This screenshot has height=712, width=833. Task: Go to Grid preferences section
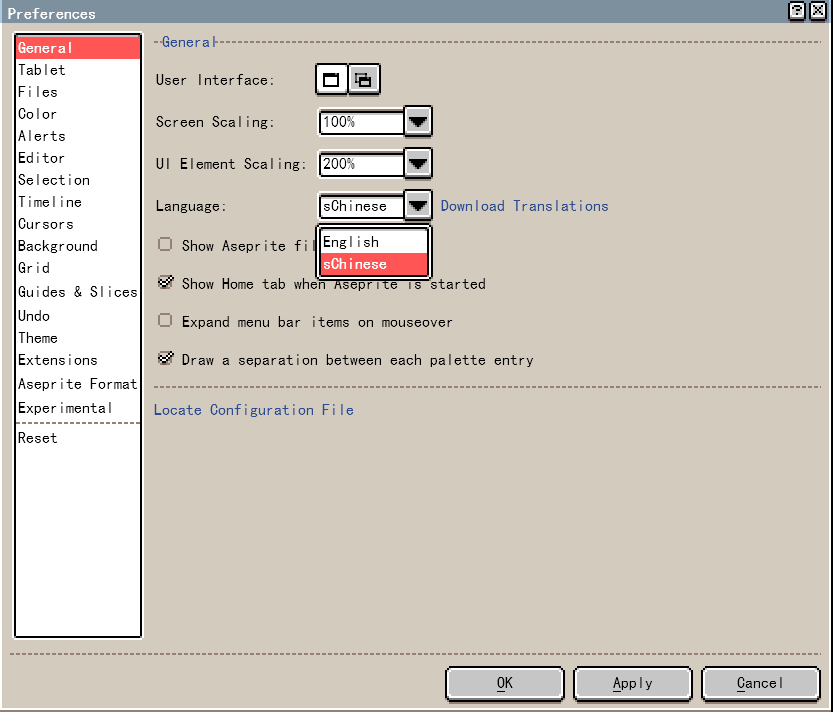[x=78, y=268]
